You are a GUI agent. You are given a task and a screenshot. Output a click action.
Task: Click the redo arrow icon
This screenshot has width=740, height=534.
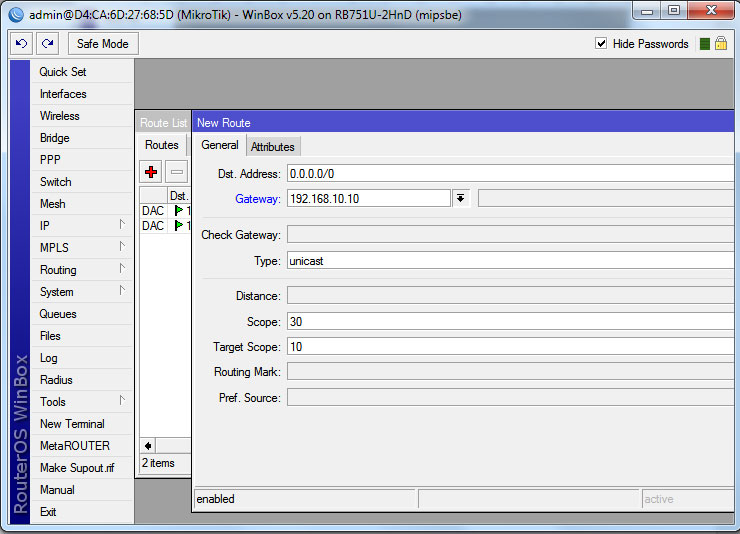click(47, 44)
